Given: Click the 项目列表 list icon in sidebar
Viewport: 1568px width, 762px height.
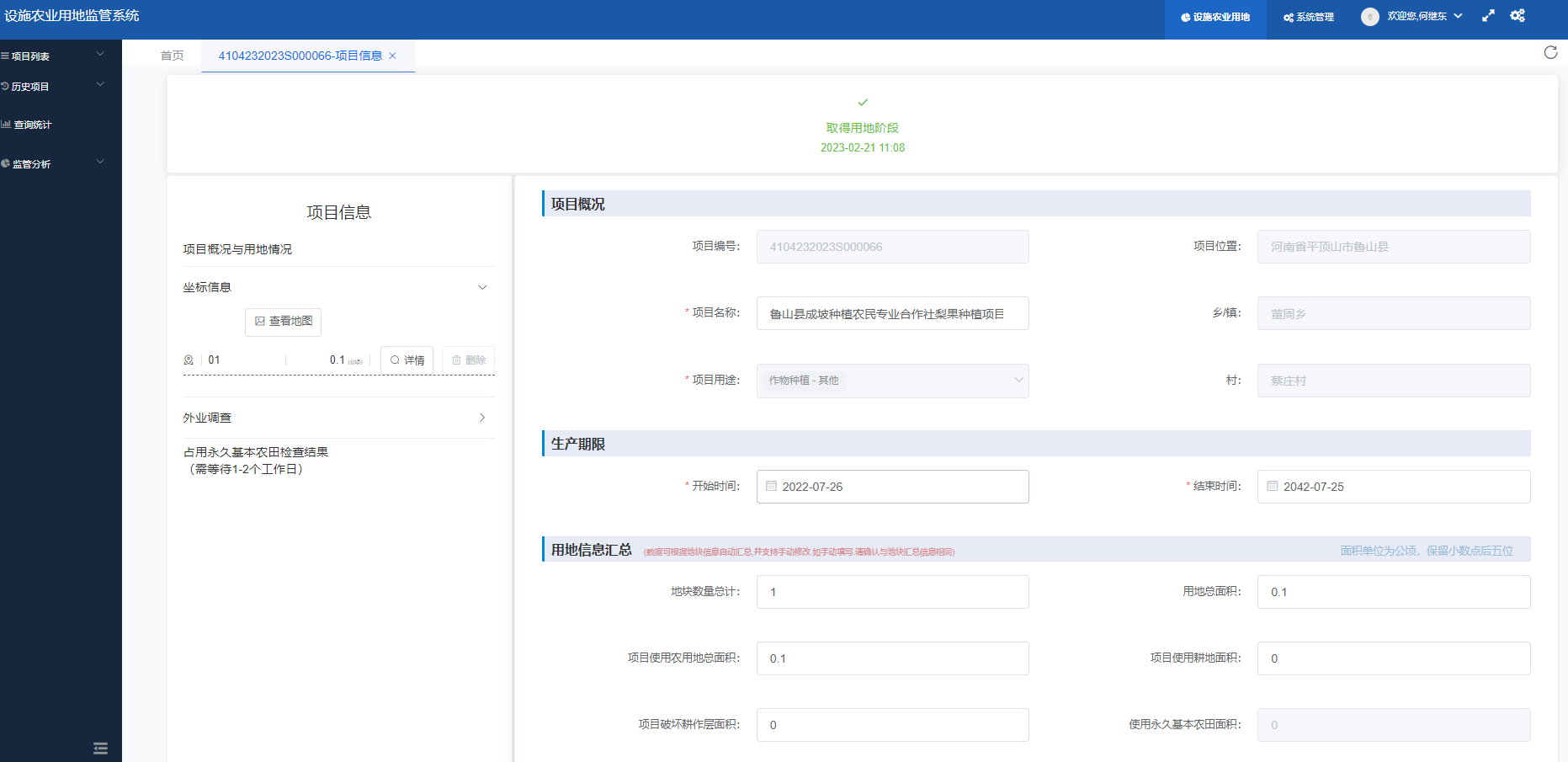Looking at the screenshot, I should tap(5, 56).
